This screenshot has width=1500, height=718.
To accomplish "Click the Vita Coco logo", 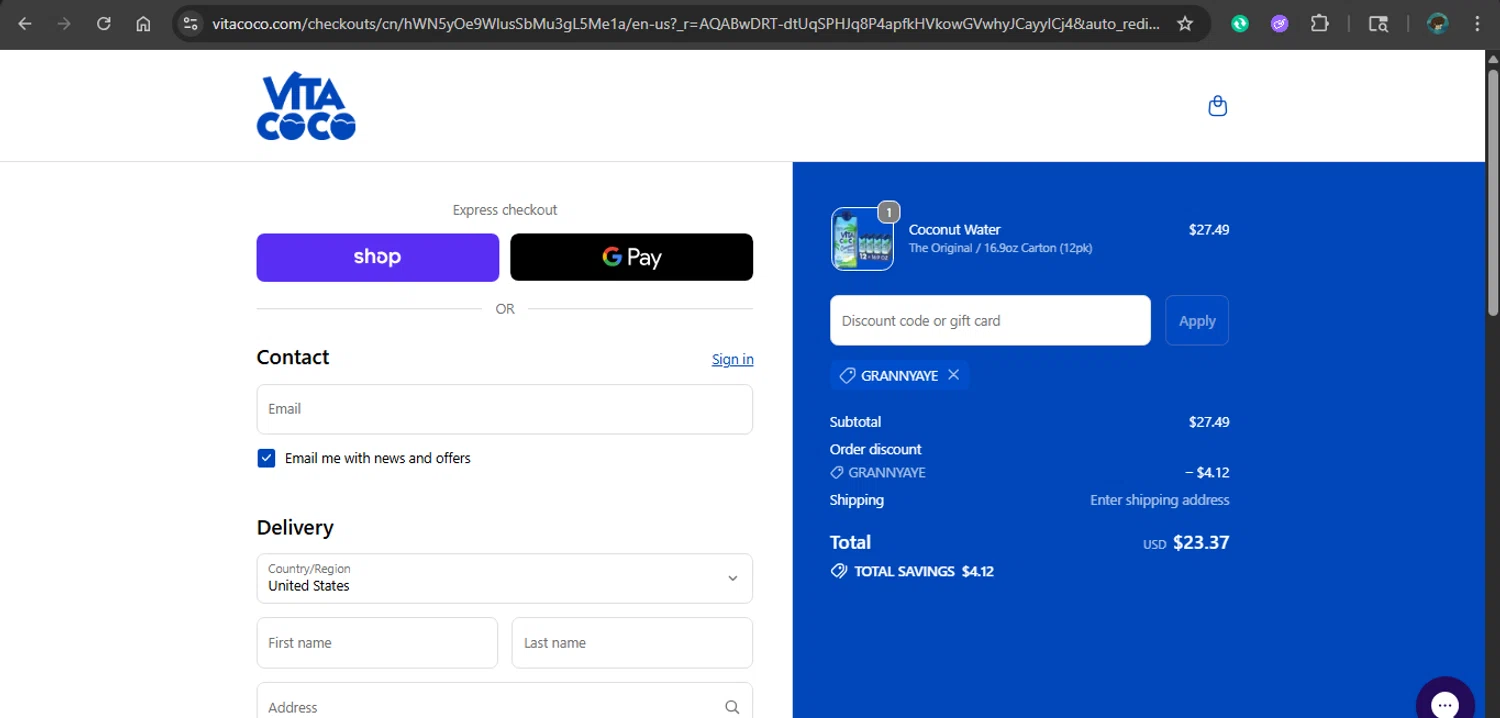I will click(x=306, y=106).
